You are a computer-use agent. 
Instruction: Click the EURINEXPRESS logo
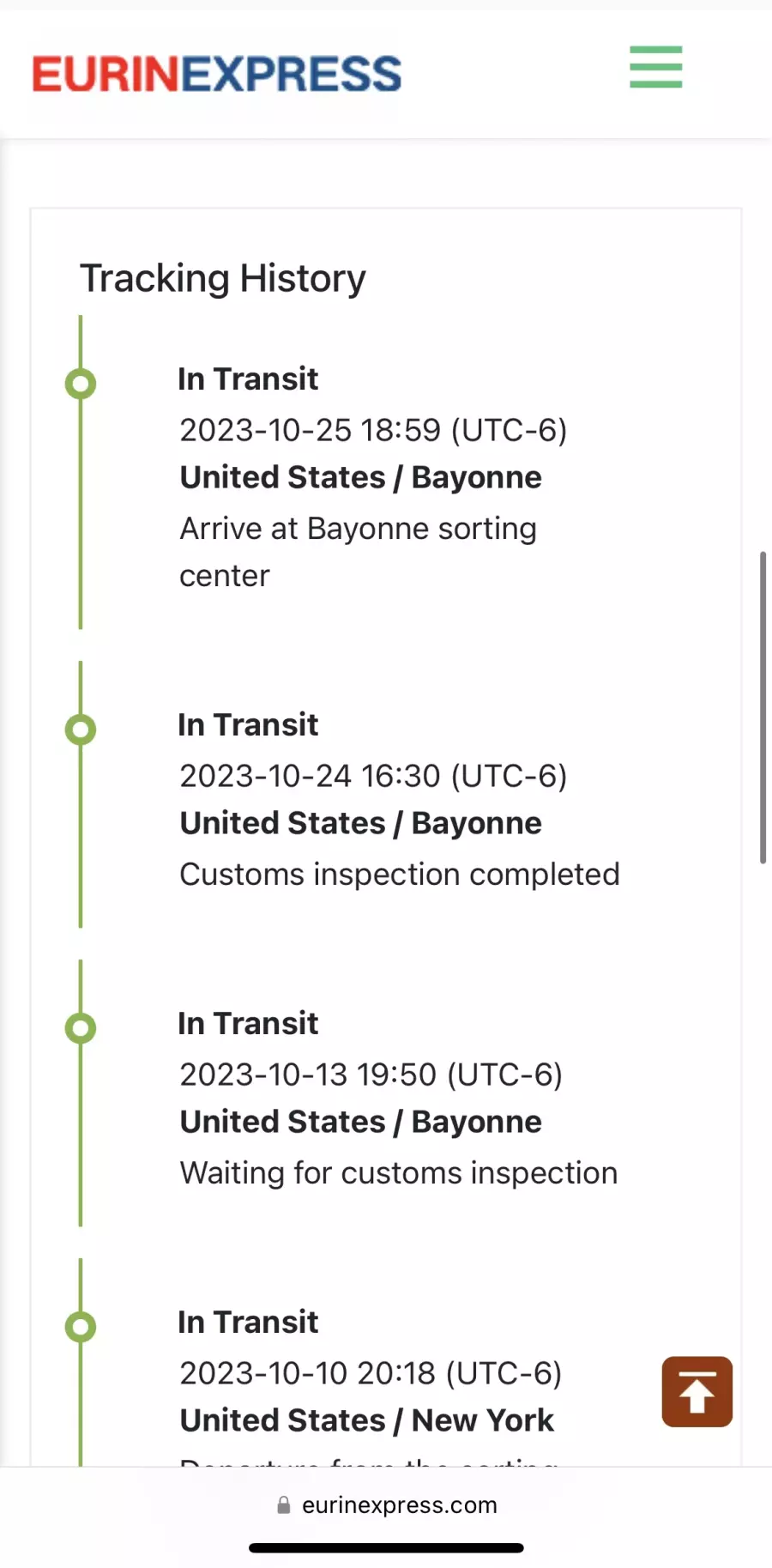pos(217,74)
